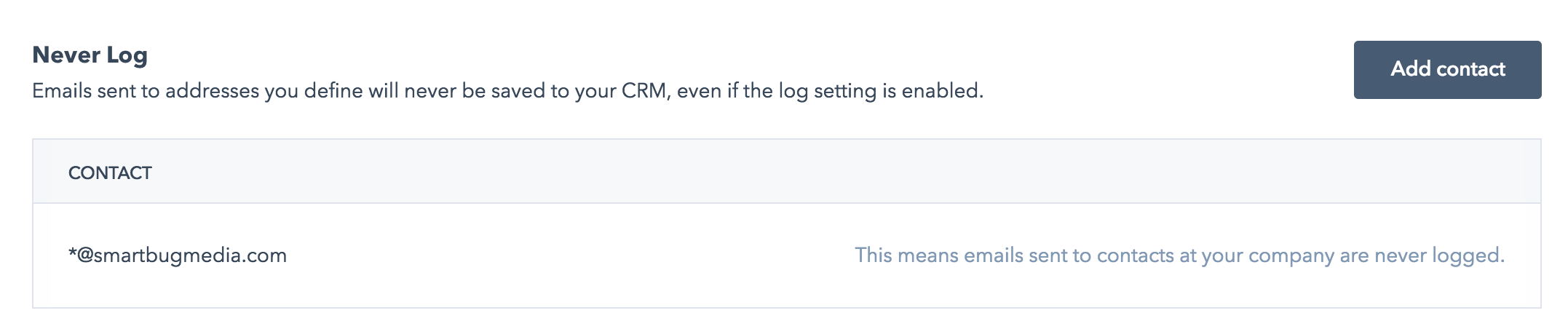
Task: Click the contact table header bar
Action: coord(786,172)
